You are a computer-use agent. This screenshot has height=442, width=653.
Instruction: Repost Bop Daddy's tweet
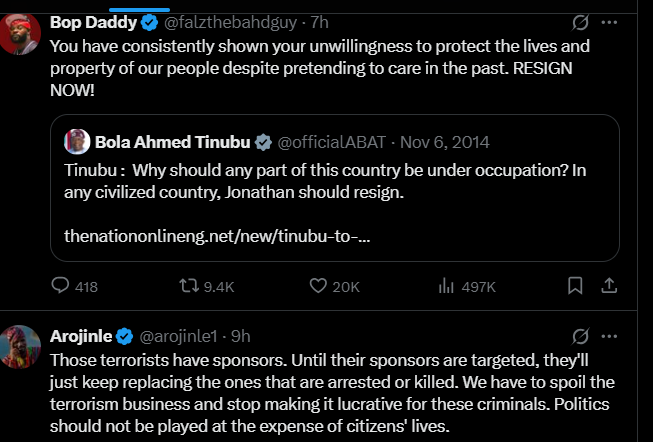(x=188, y=287)
